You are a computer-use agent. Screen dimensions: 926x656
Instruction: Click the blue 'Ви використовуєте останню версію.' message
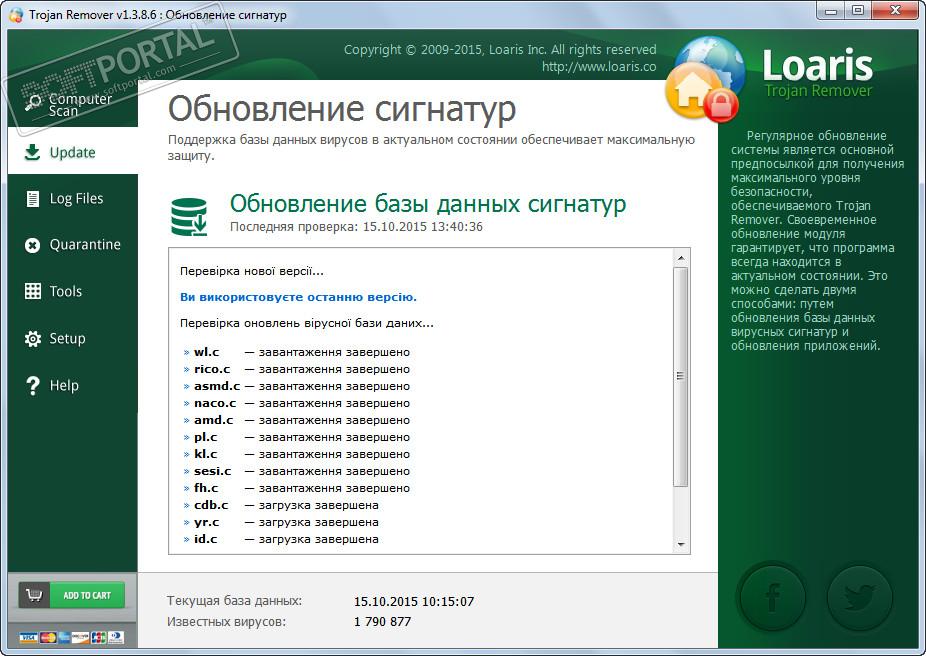tap(298, 297)
